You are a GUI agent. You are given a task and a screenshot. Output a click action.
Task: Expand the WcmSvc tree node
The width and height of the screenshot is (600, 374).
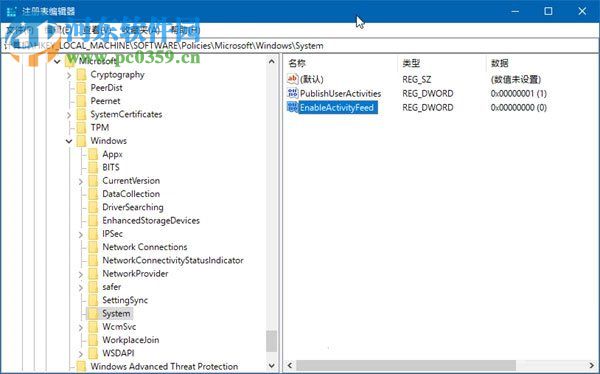pos(81,327)
